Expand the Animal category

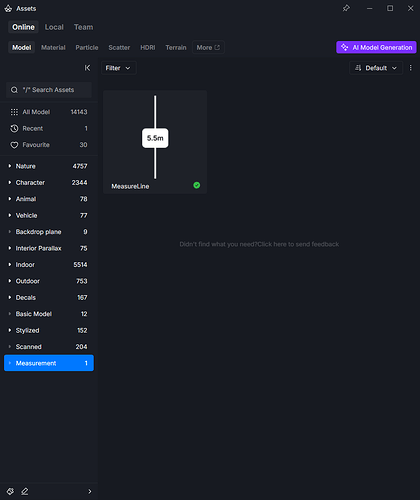(10, 199)
